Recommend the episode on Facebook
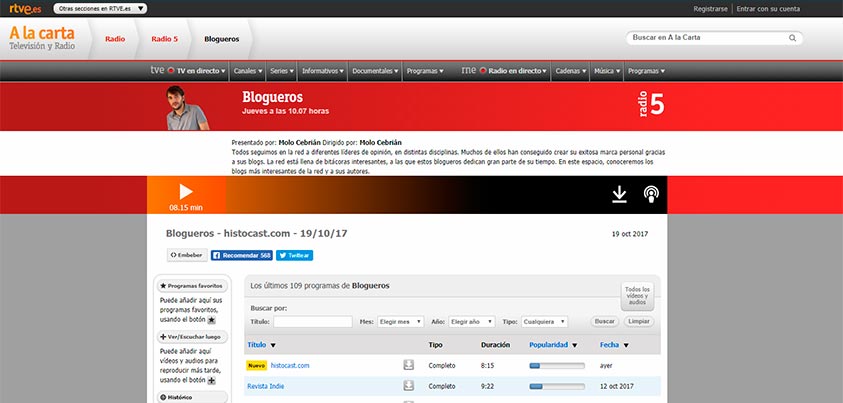This screenshot has height=403, width=843. 241,255
